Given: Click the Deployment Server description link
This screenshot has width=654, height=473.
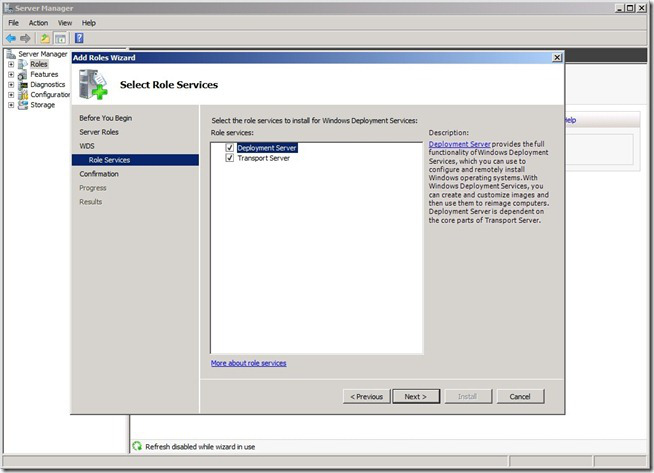Looking at the screenshot, I should click(459, 144).
